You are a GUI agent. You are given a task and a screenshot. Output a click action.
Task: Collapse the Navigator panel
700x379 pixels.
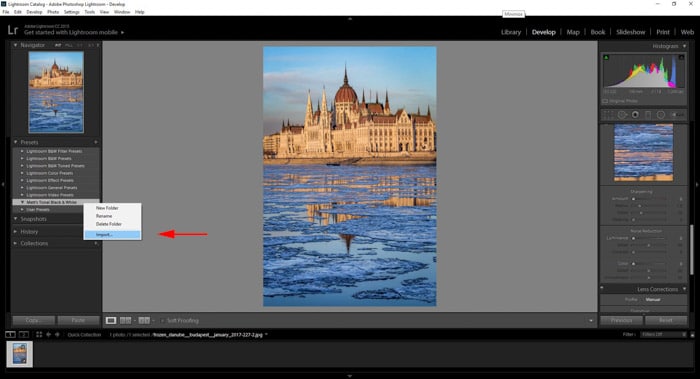pyautogui.click(x=15, y=45)
